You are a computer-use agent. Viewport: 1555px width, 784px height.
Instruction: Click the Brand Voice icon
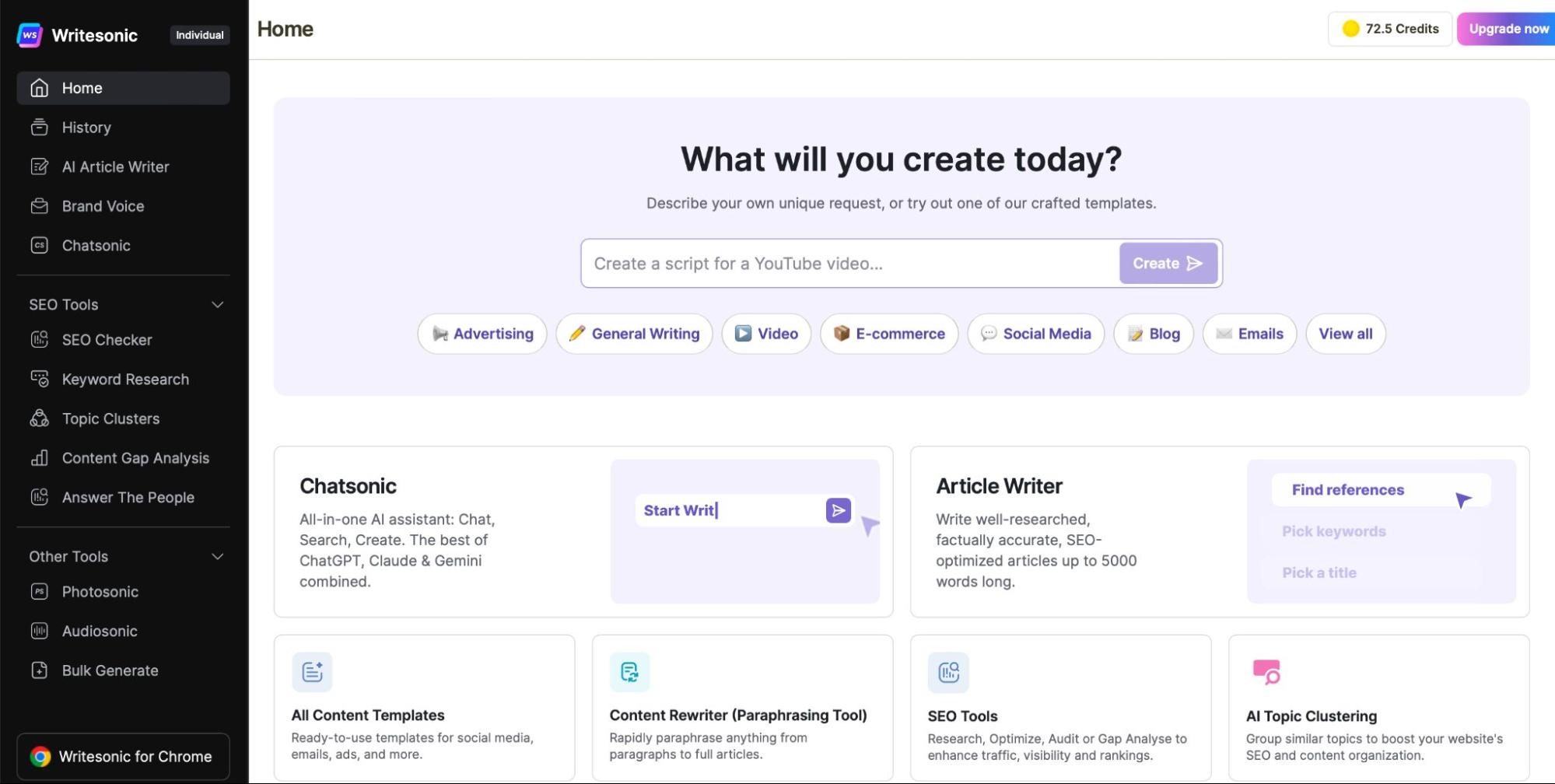coord(40,206)
